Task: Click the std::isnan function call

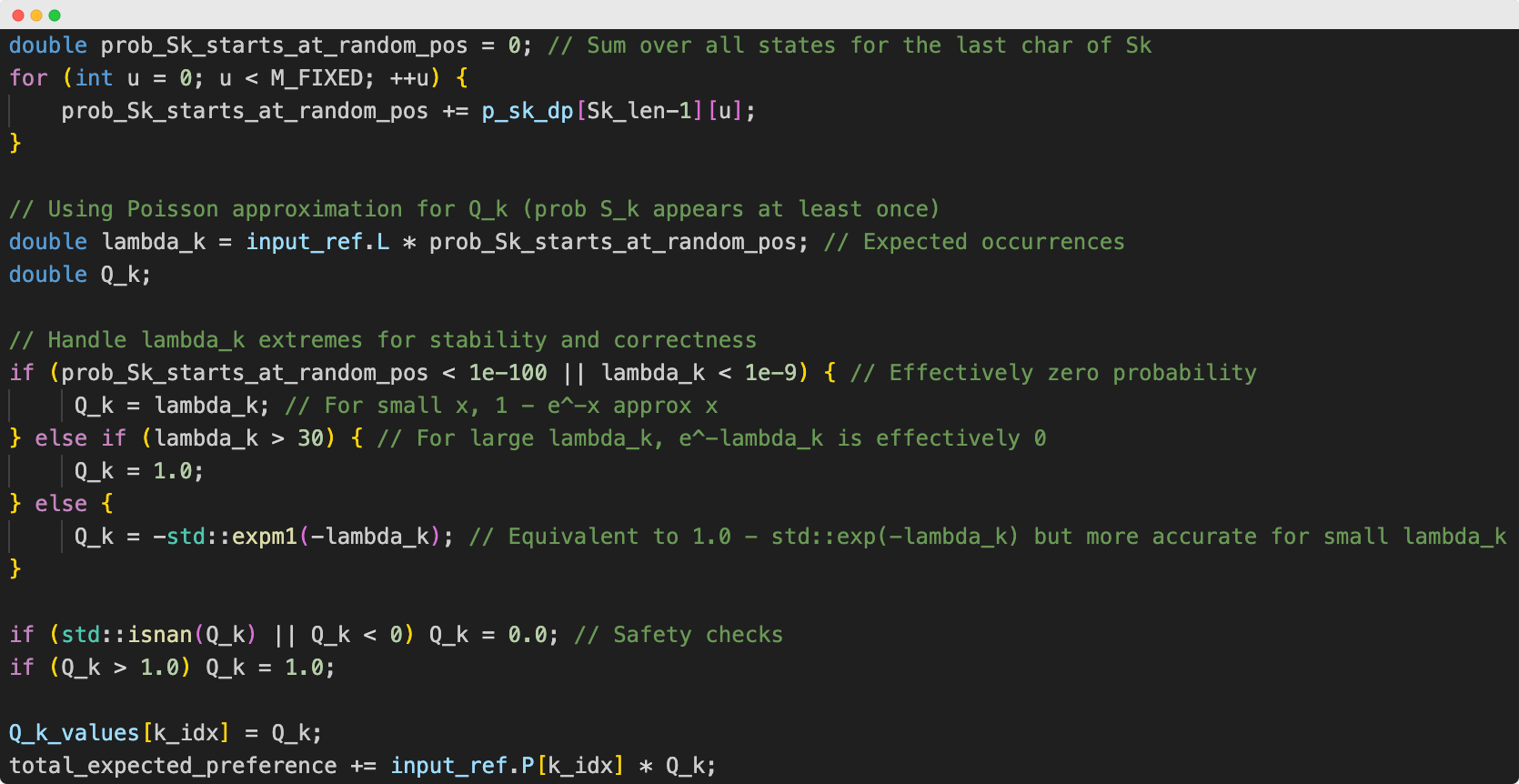Action: (x=126, y=635)
